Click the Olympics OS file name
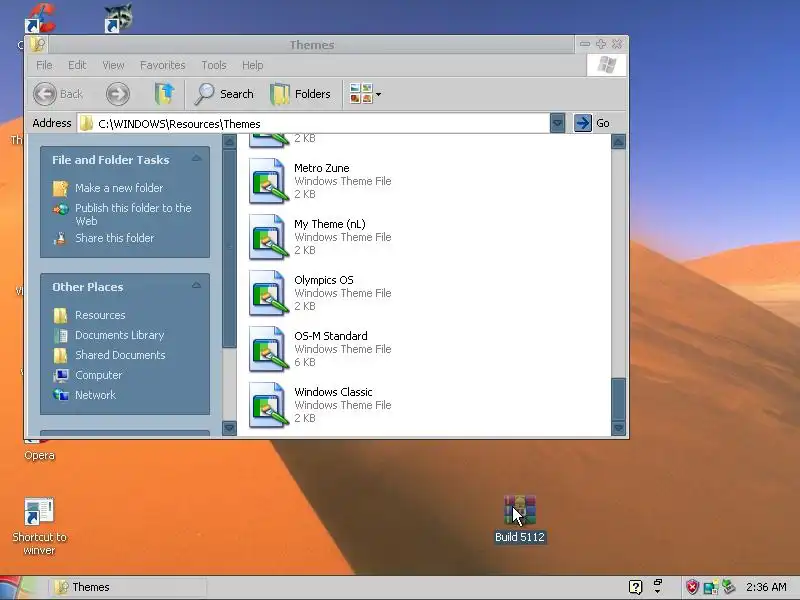 (323, 280)
